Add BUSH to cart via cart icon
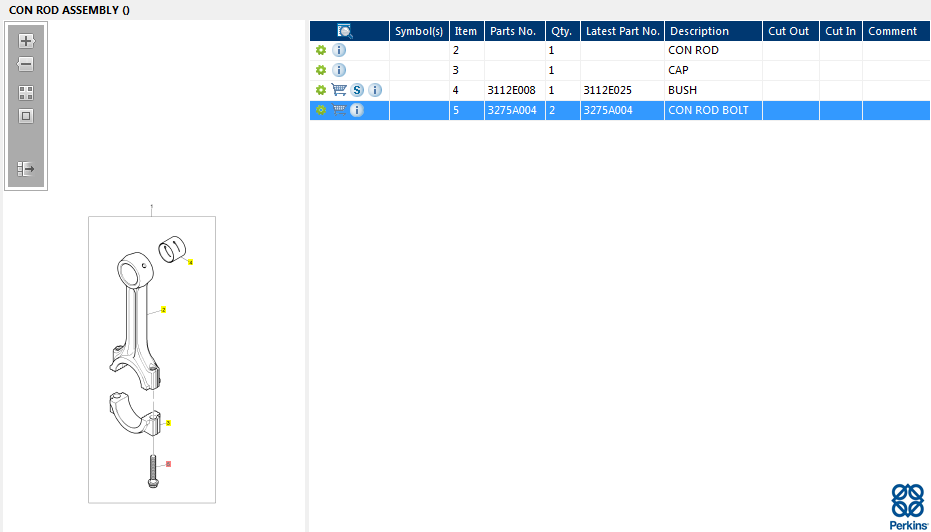The image size is (931, 532). [339, 90]
